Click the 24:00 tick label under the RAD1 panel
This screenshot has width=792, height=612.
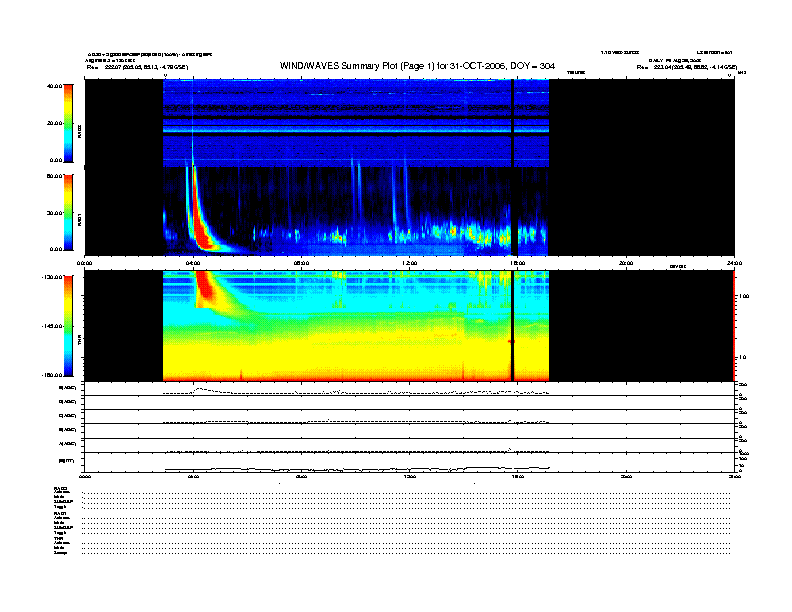point(734,263)
